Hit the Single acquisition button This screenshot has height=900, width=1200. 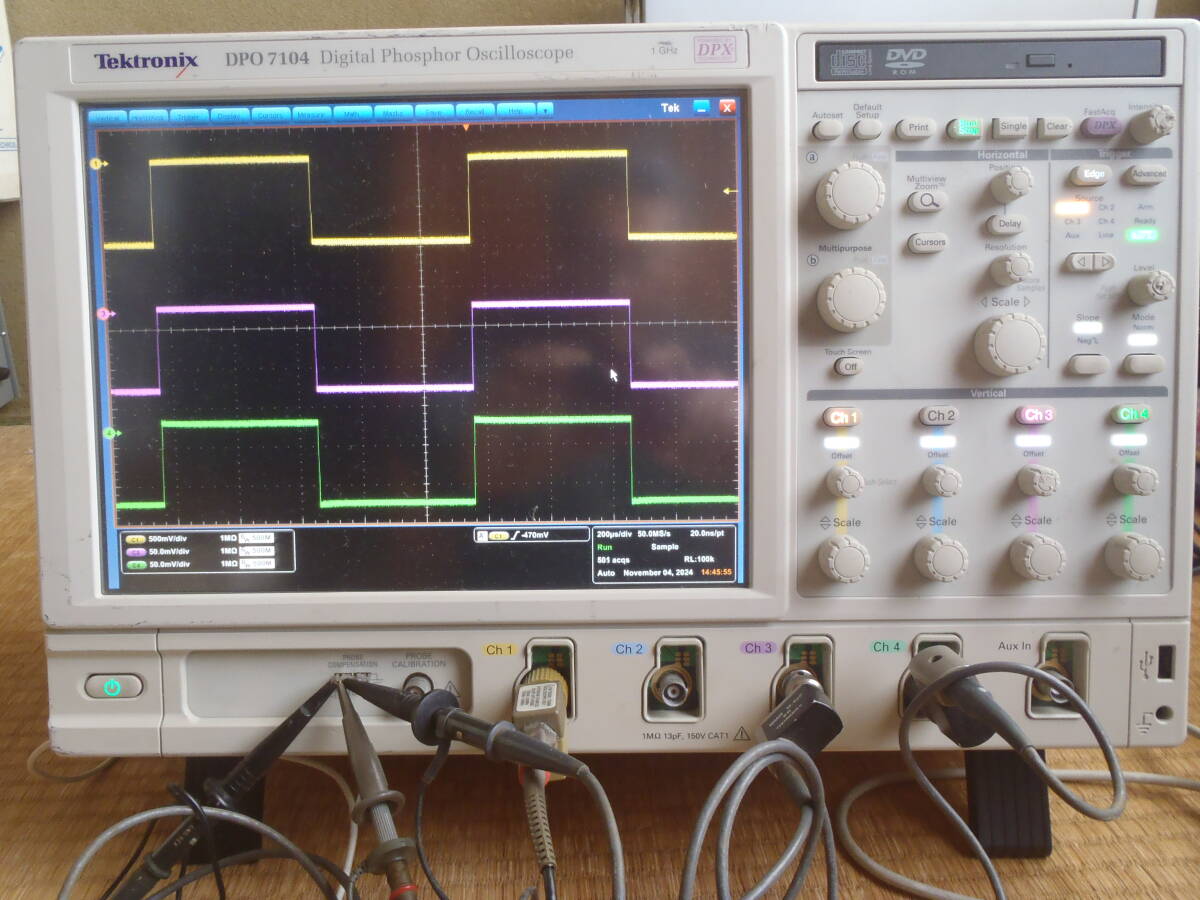(x=1010, y=127)
